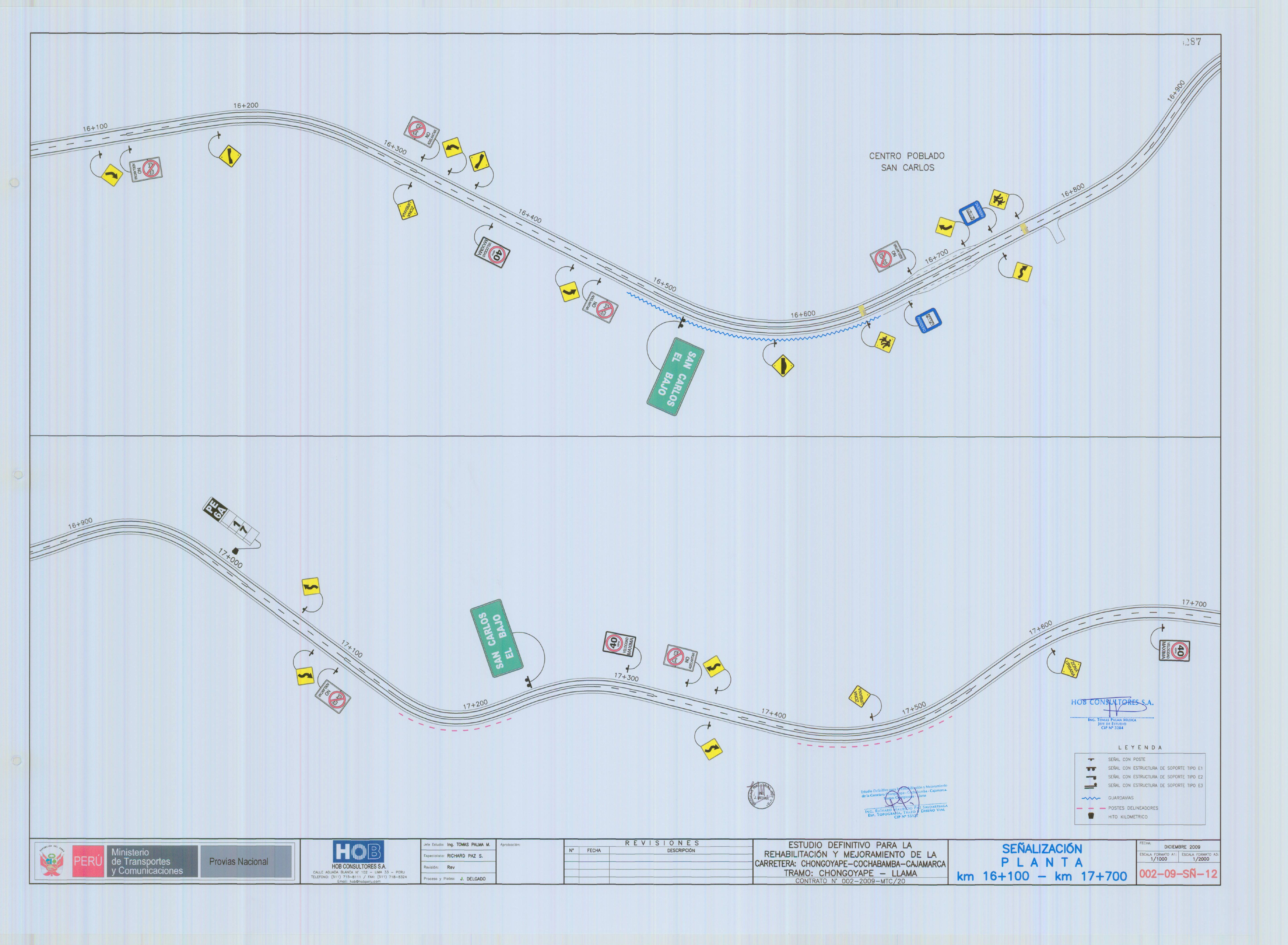Click the Provias Nacional label
The image size is (1288, 945).
pos(239,862)
